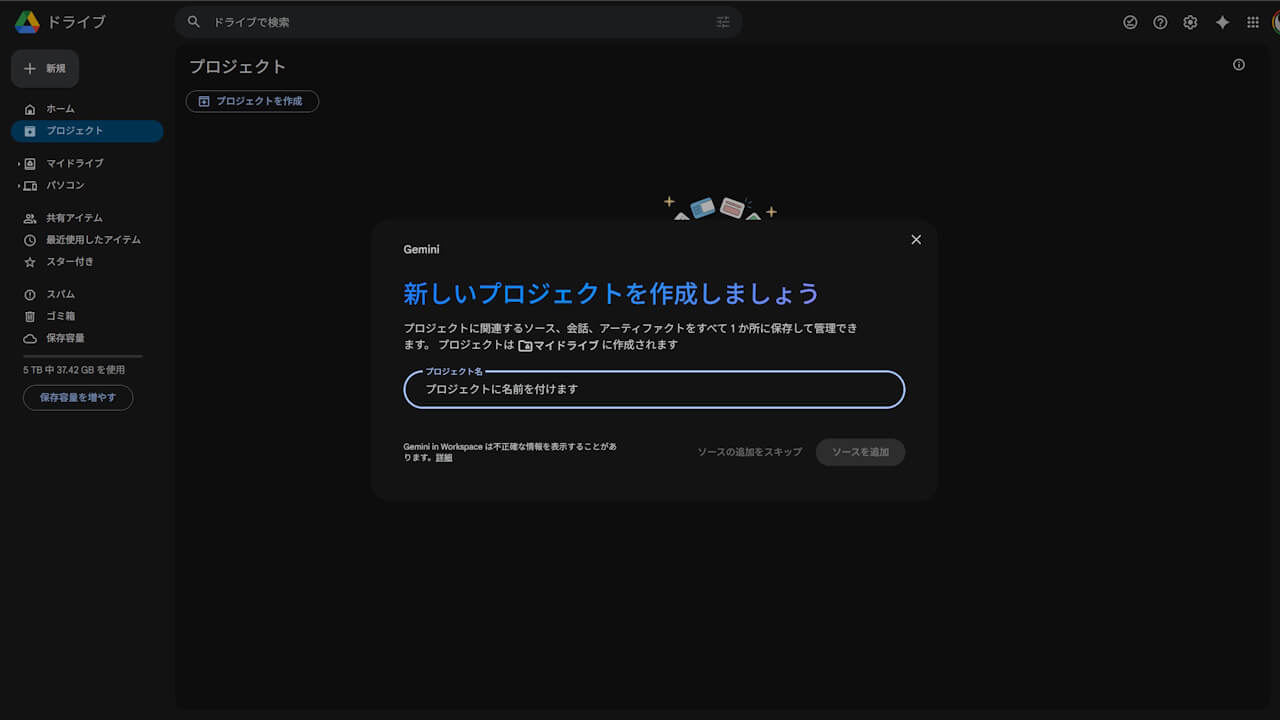The height and width of the screenshot is (720, 1280).
Task: Click the Google Drive logo icon
Action: pos(27,22)
